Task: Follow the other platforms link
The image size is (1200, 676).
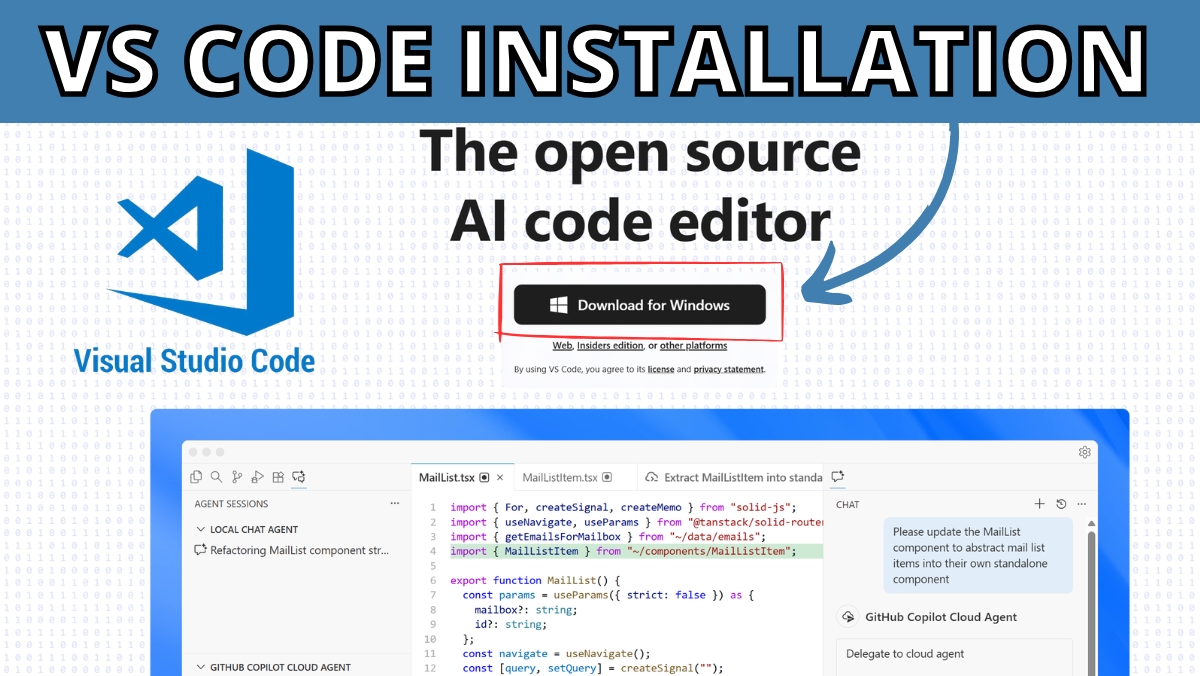Action: 693,346
